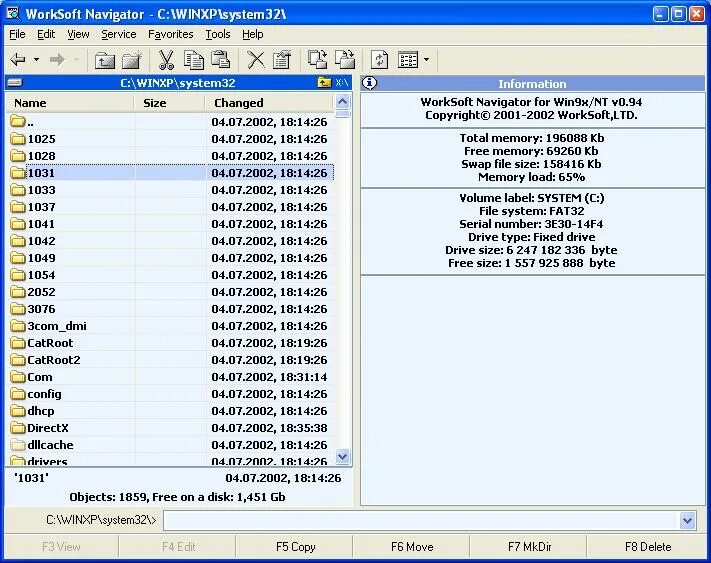This screenshot has height=563, width=711.
Task: Open the Edit menu
Action: tap(46, 34)
